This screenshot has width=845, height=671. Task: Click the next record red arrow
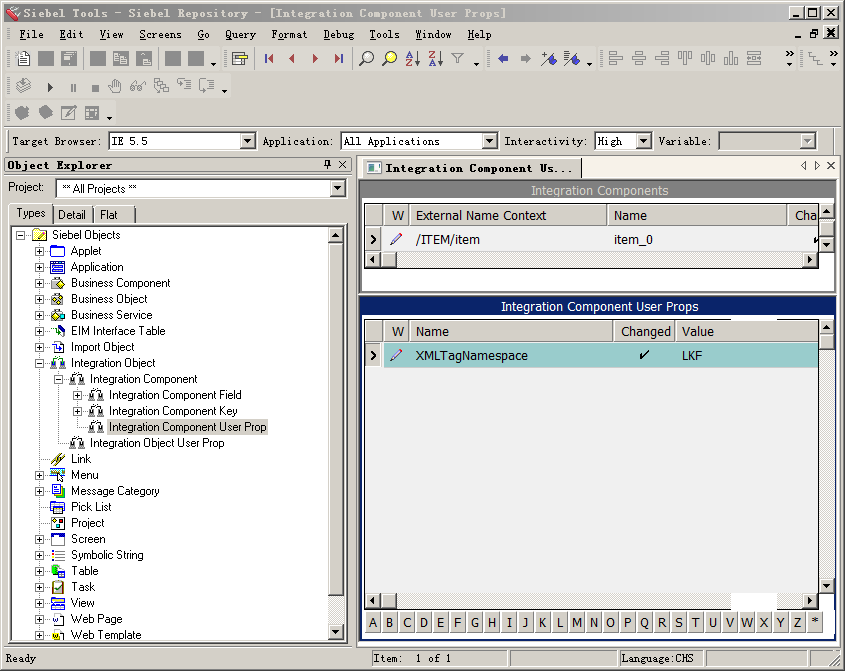tap(315, 58)
